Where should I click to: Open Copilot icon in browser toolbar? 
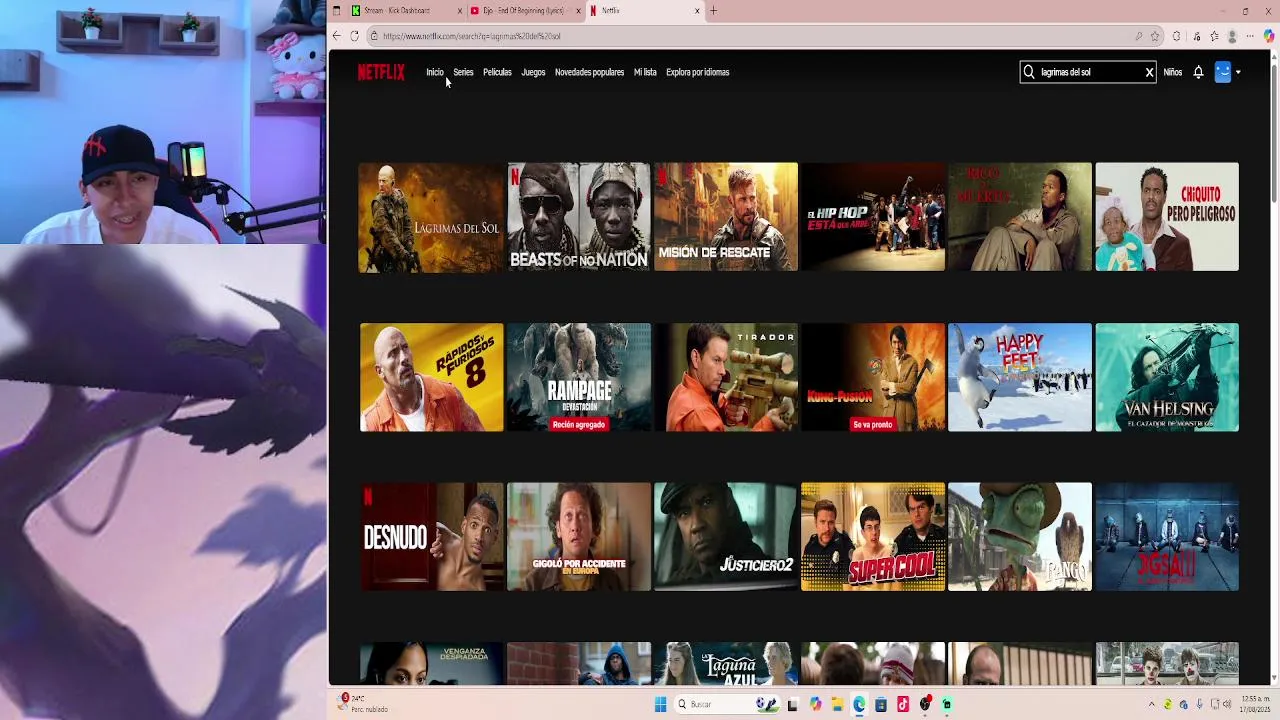(1269, 36)
